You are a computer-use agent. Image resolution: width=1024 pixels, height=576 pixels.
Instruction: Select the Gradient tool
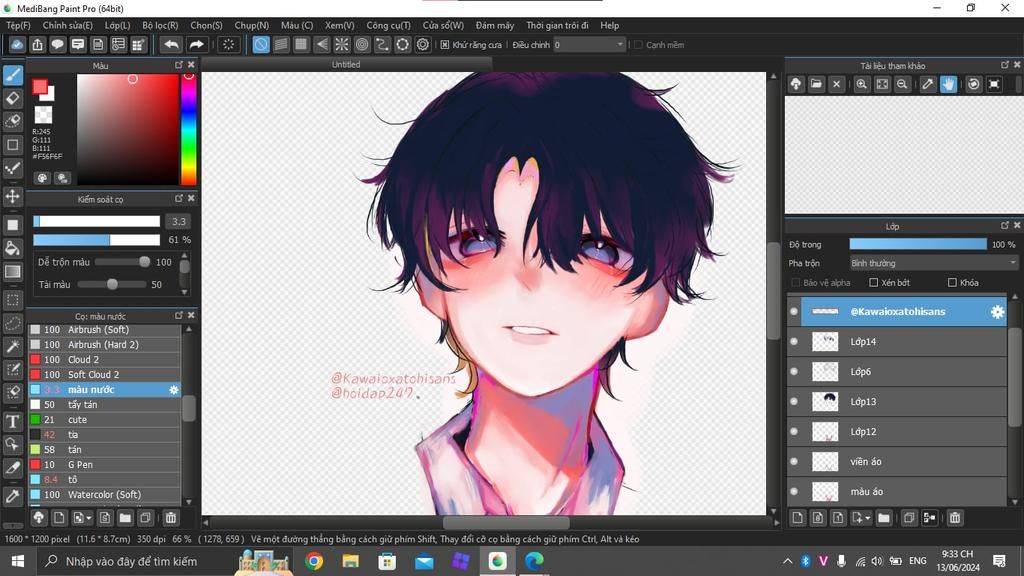coord(12,272)
